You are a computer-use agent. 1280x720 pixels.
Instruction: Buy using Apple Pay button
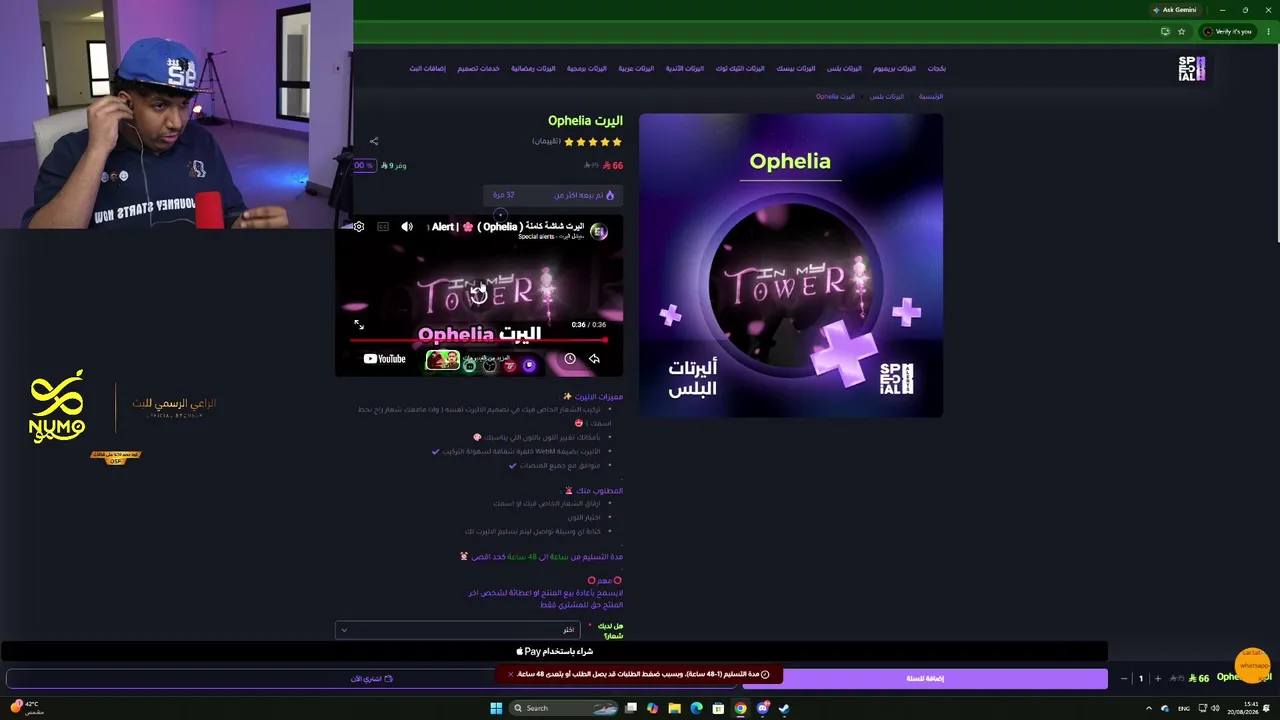(554, 651)
